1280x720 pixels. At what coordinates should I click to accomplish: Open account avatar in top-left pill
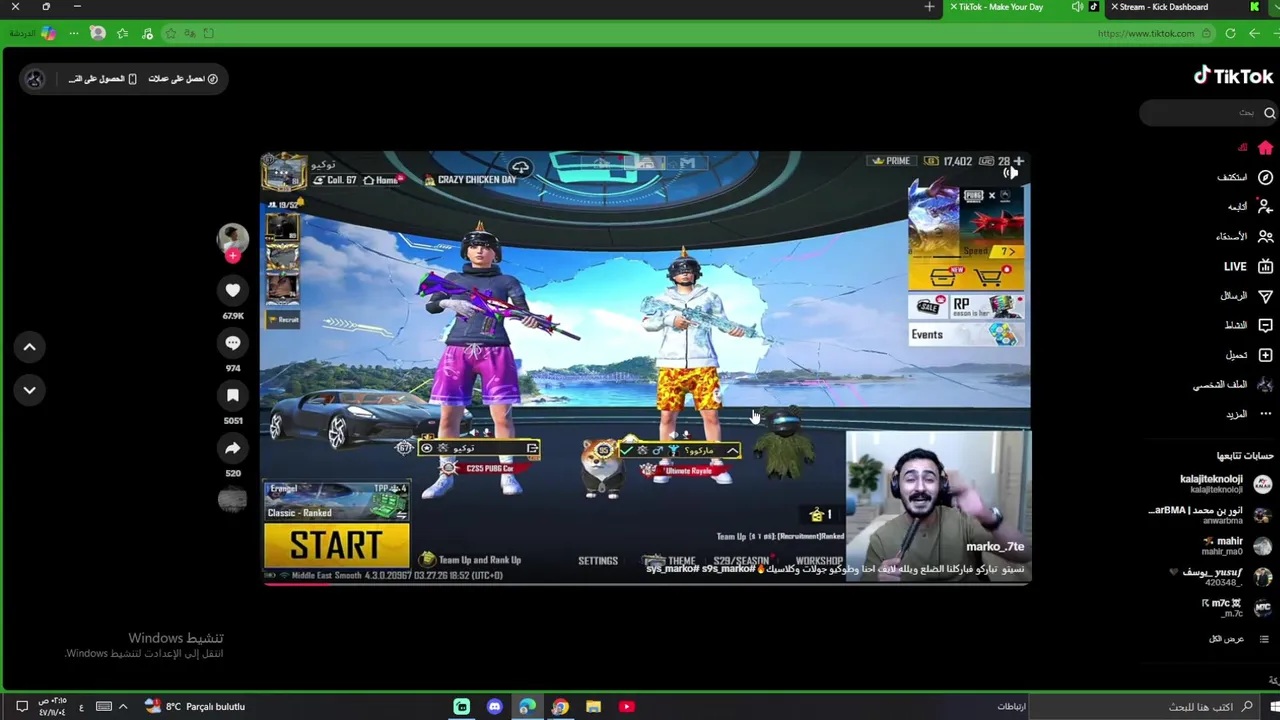35,79
